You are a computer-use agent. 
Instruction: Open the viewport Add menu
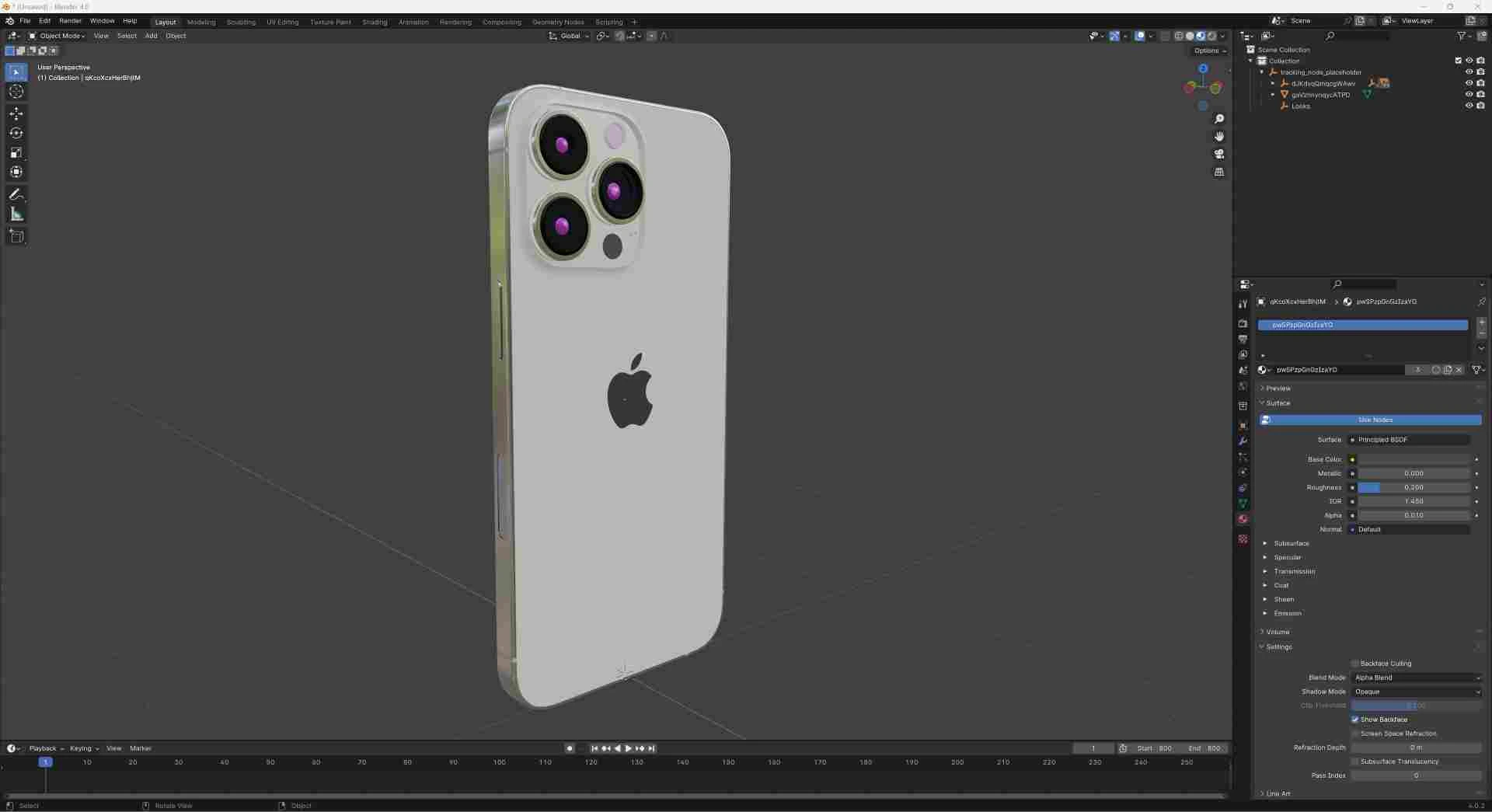pos(151,36)
